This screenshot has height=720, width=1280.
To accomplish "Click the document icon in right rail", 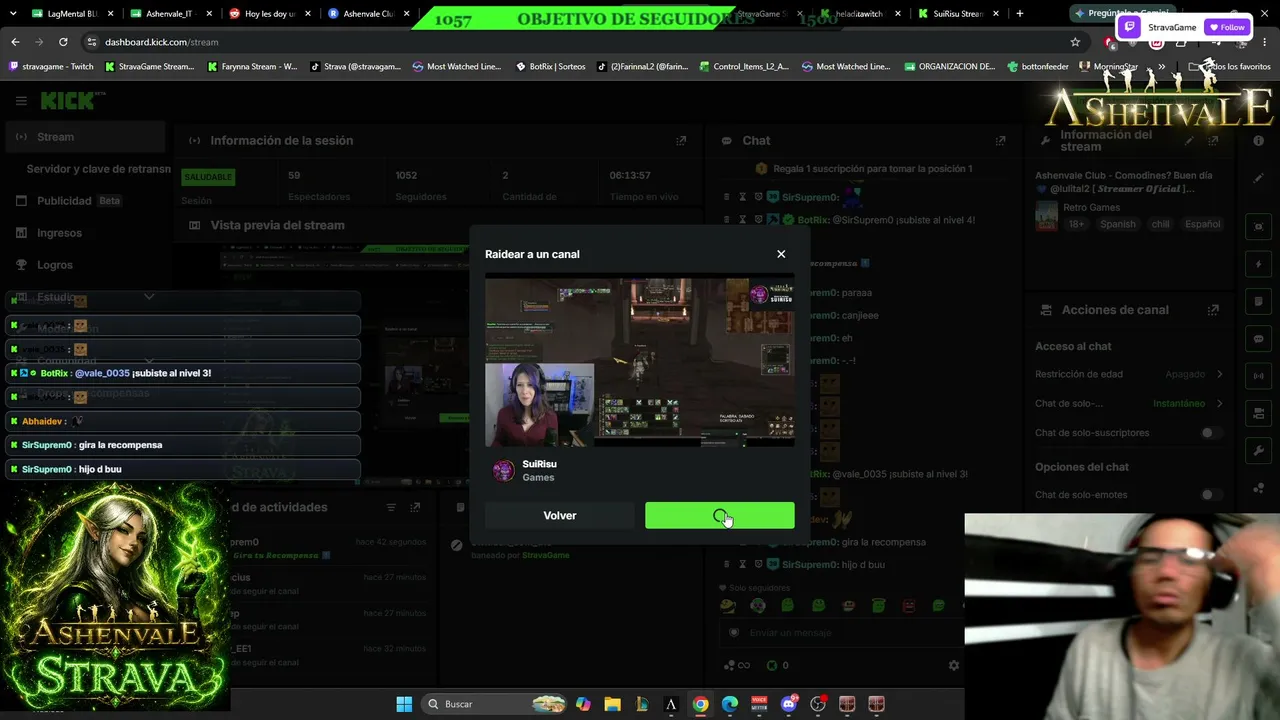I will click(1258, 302).
